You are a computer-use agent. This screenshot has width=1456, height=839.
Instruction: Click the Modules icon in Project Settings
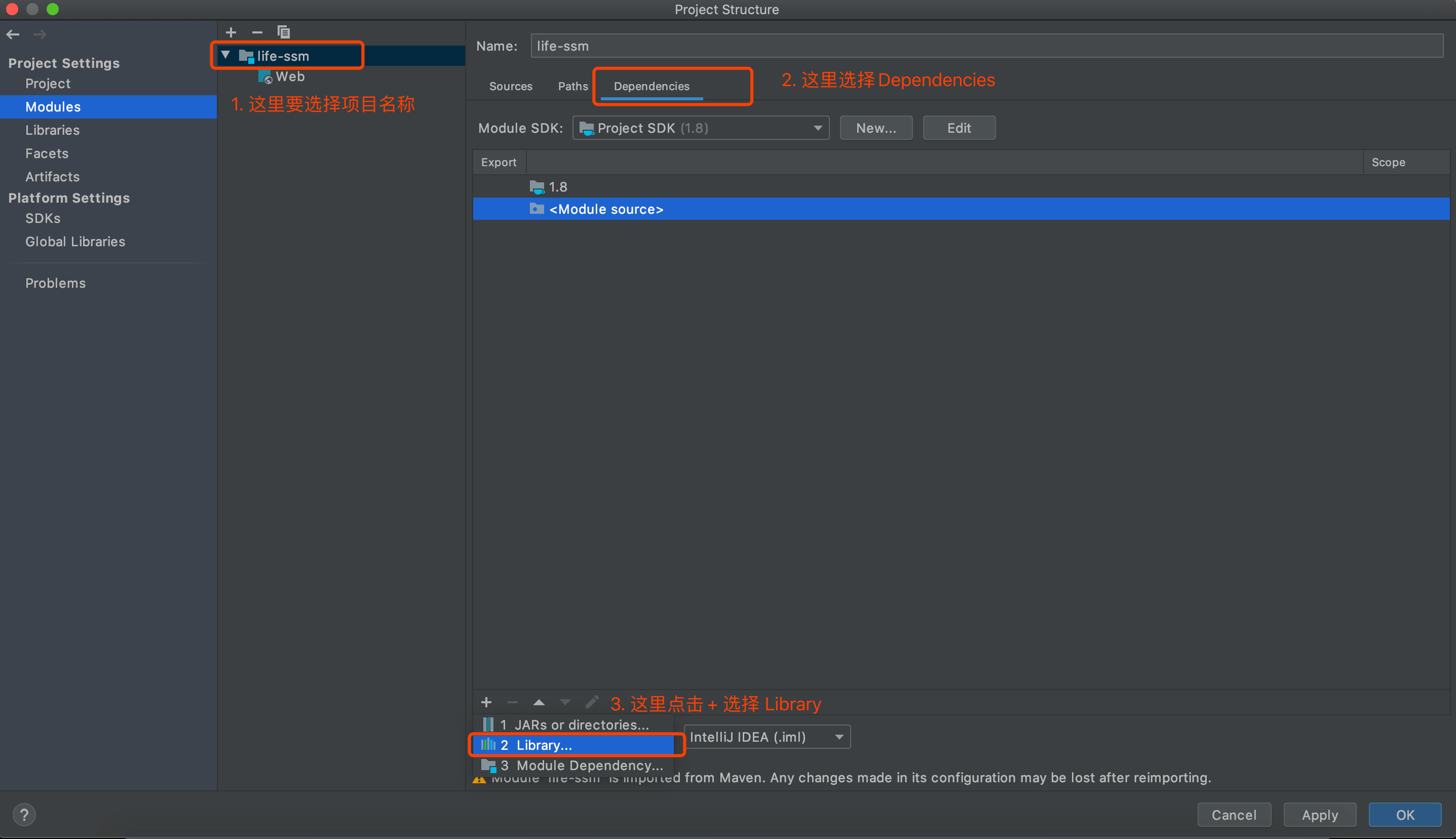click(x=52, y=106)
